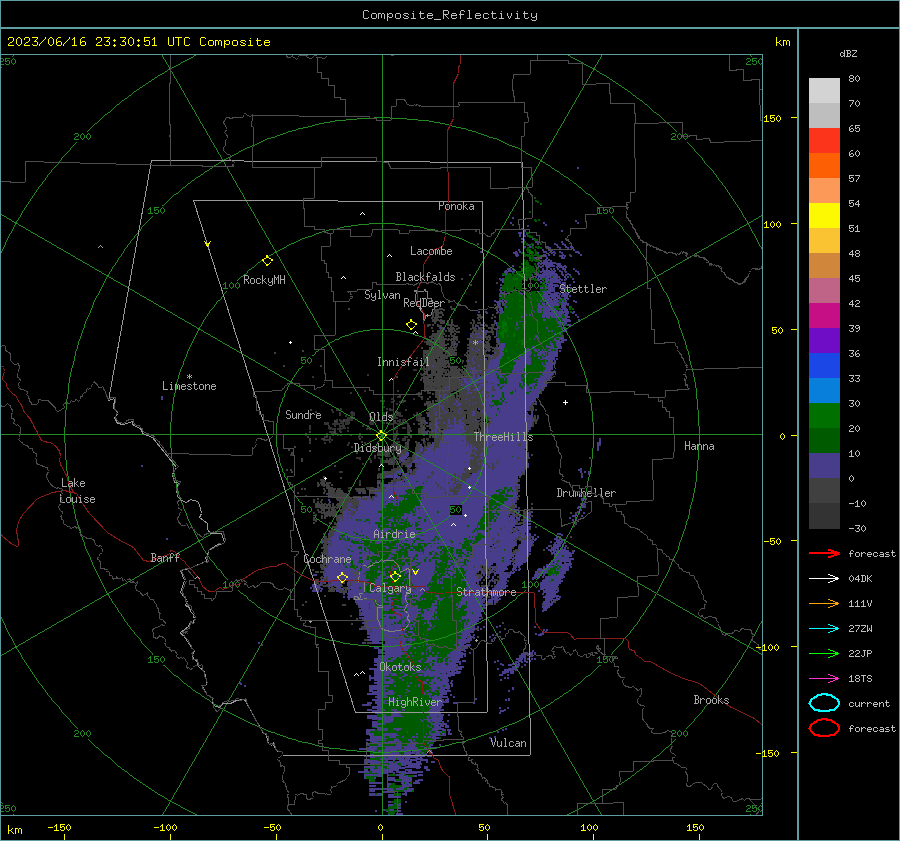Click the Blackfalds map label
This screenshot has height=841, width=900.
click(x=425, y=277)
